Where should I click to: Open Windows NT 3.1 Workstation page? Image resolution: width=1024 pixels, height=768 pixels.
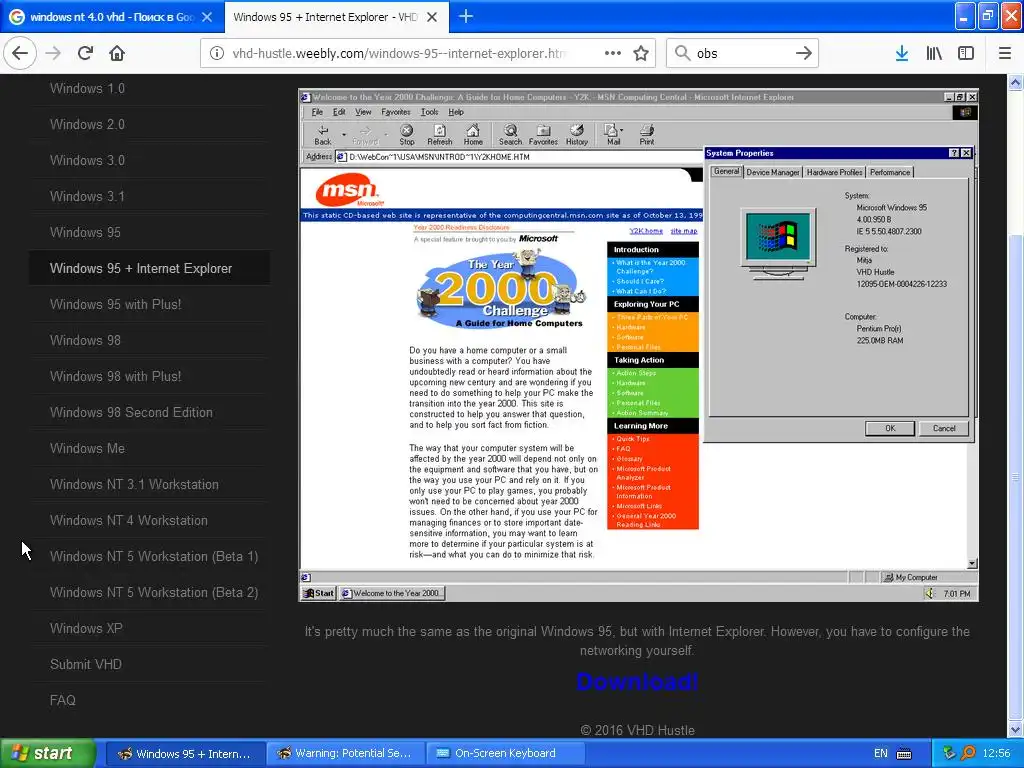click(x=135, y=484)
